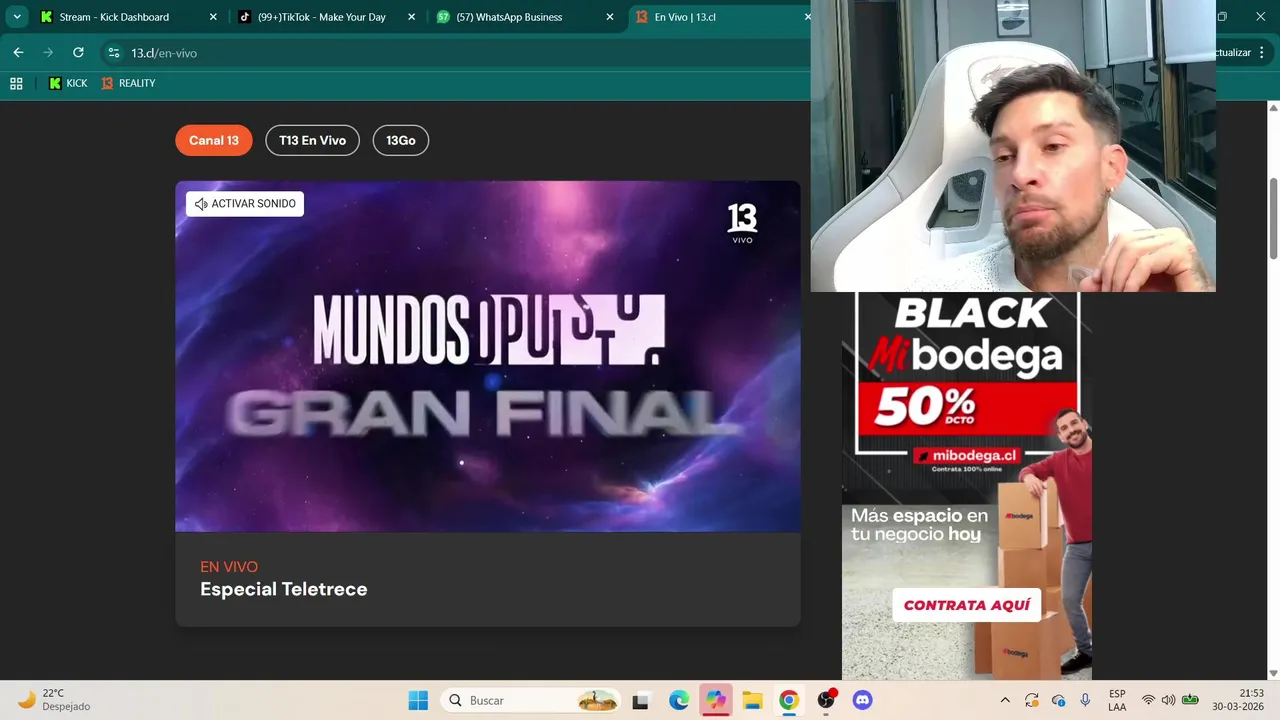Open the clock showing 21:53 30-03-2026
Viewport: 1280px width, 720px height.
(x=1238, y=700)
